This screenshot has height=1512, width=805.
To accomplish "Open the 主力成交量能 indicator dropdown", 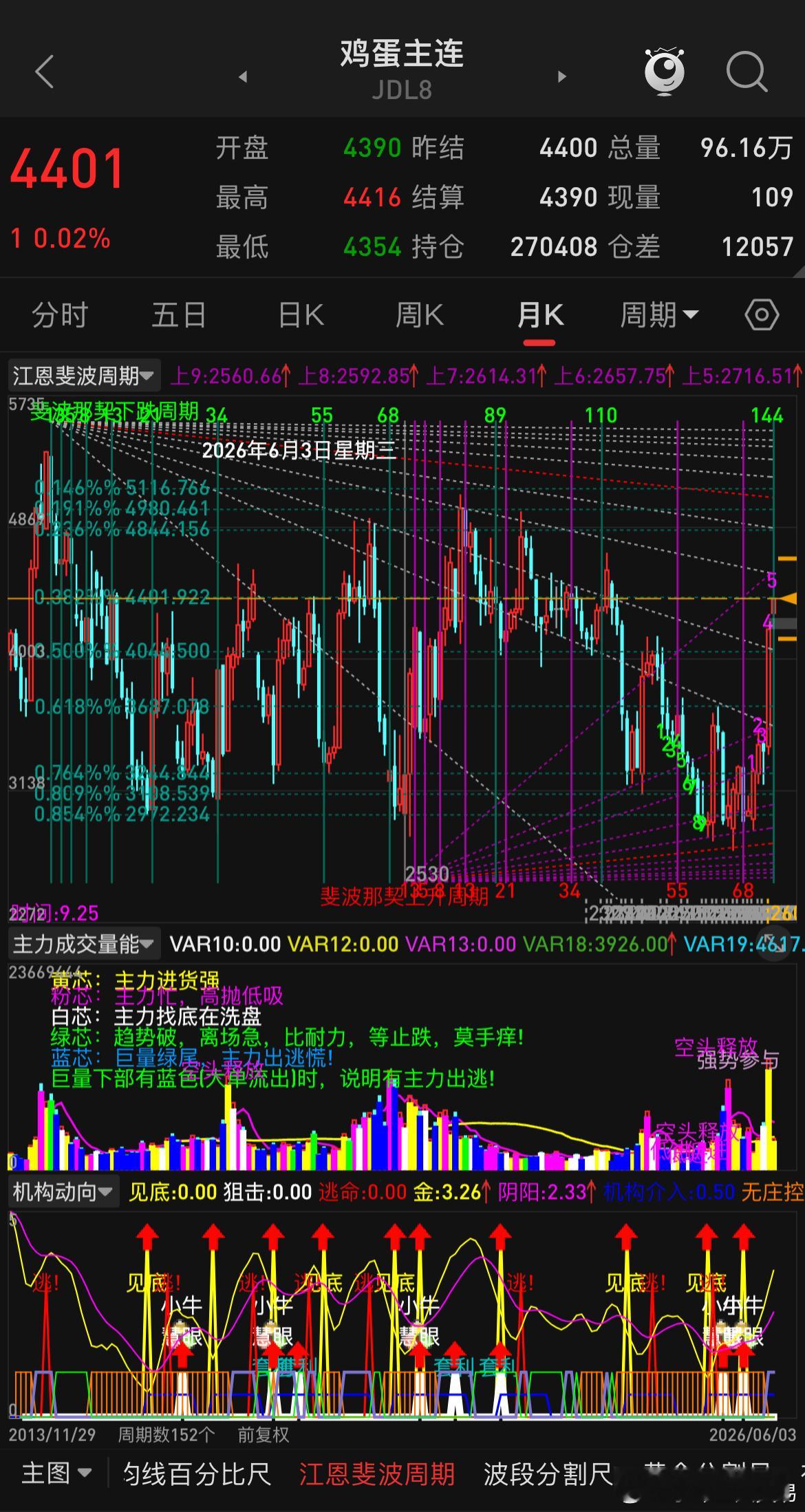I will [84, 944].
